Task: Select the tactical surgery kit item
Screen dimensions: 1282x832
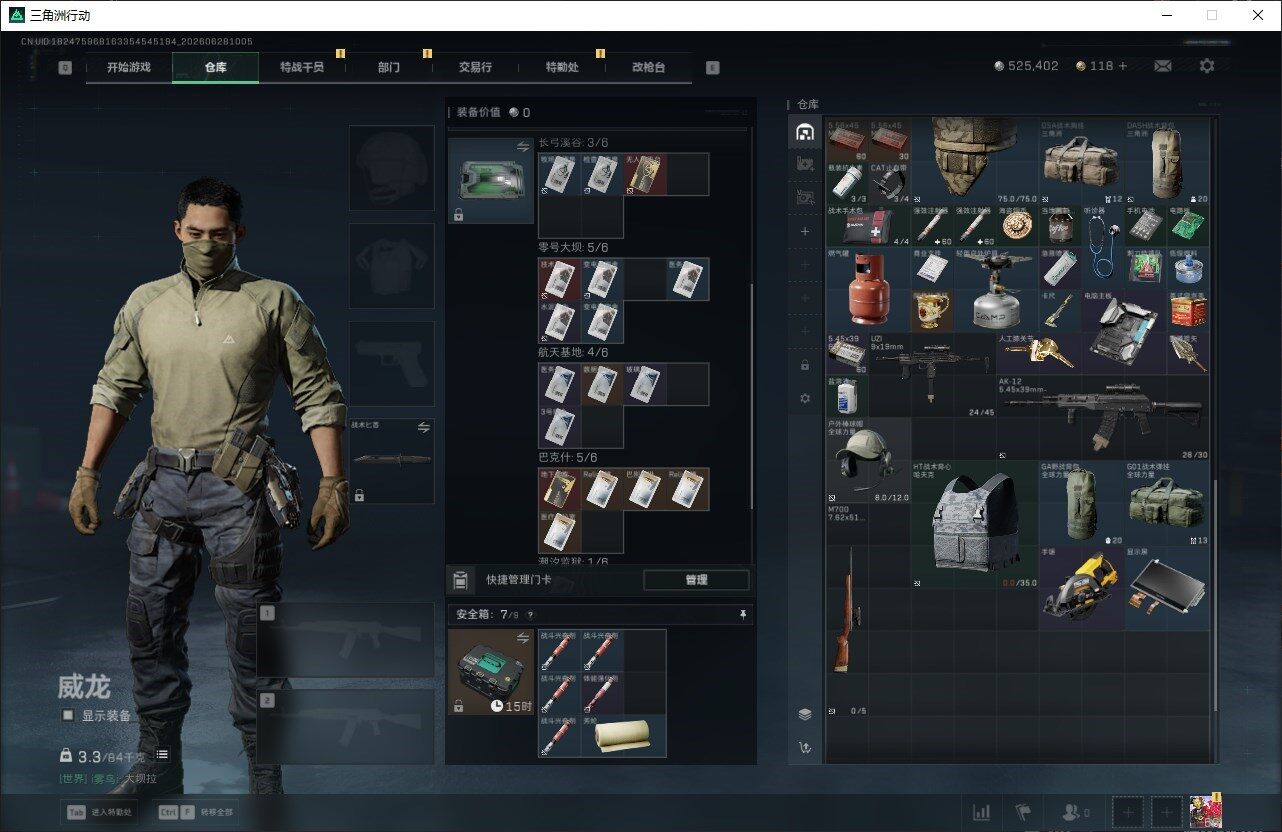Action: [868, 227]
